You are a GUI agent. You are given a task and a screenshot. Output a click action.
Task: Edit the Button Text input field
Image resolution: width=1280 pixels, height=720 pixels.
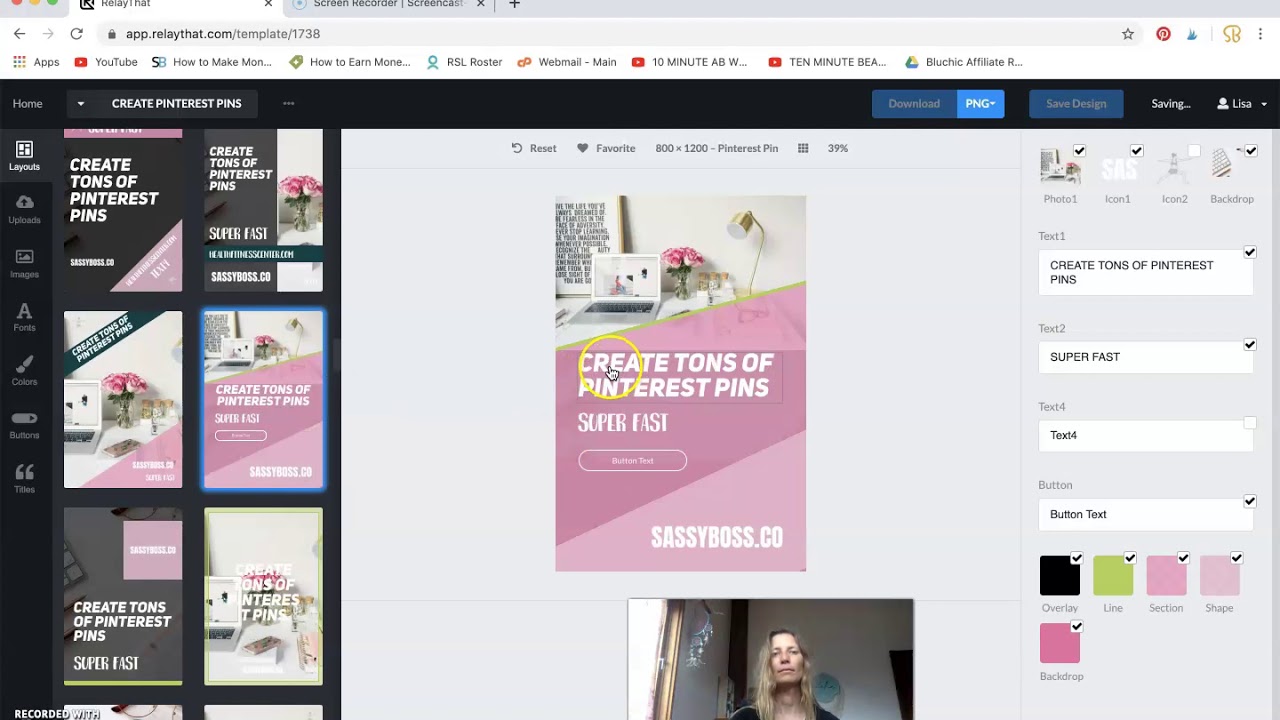(x=1146, y=514)
